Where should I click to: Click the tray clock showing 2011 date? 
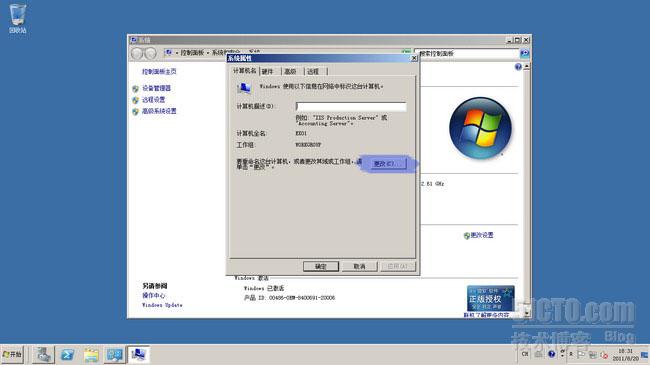click(x=626, y=355)
